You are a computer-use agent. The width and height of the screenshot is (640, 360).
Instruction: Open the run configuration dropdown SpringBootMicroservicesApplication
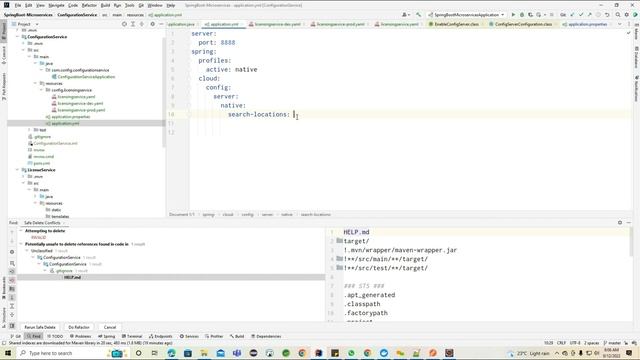coord(466,15)
